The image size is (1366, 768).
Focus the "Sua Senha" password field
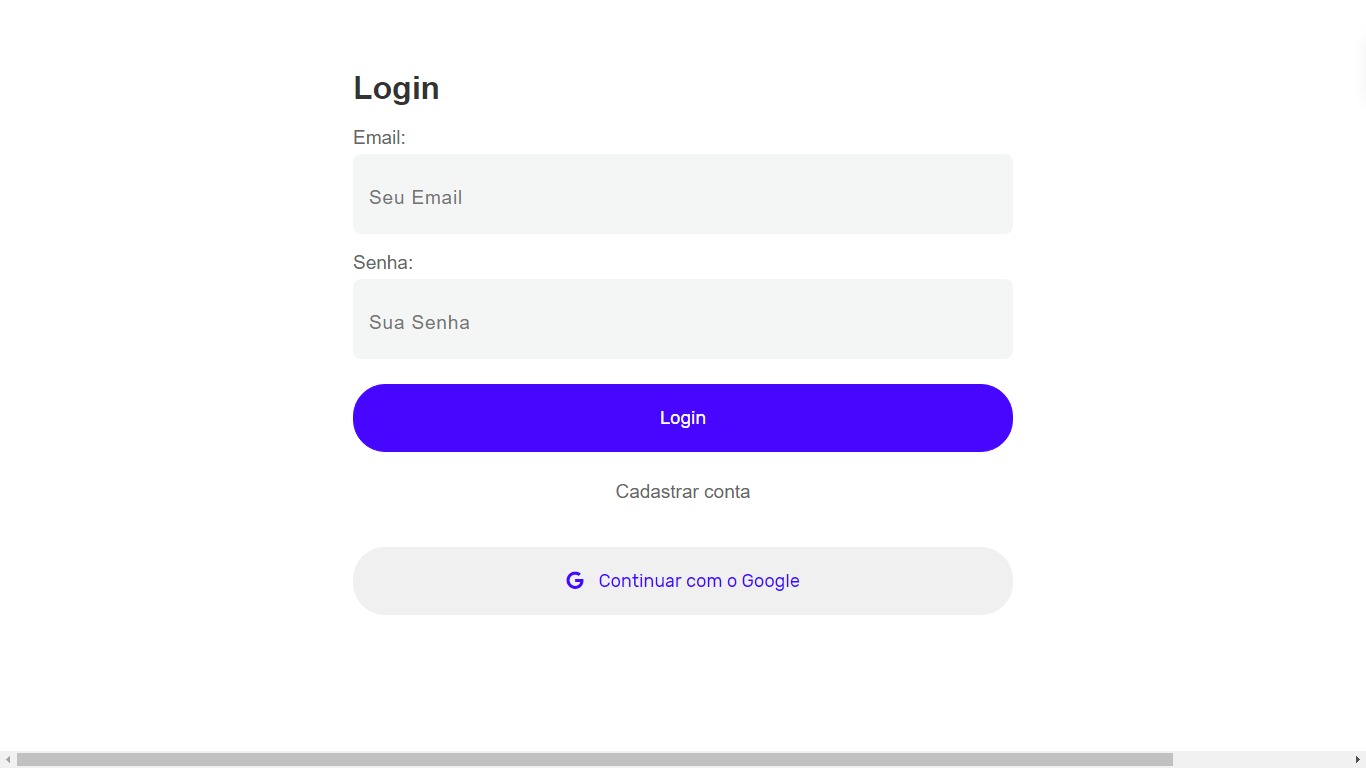(683, 319)
